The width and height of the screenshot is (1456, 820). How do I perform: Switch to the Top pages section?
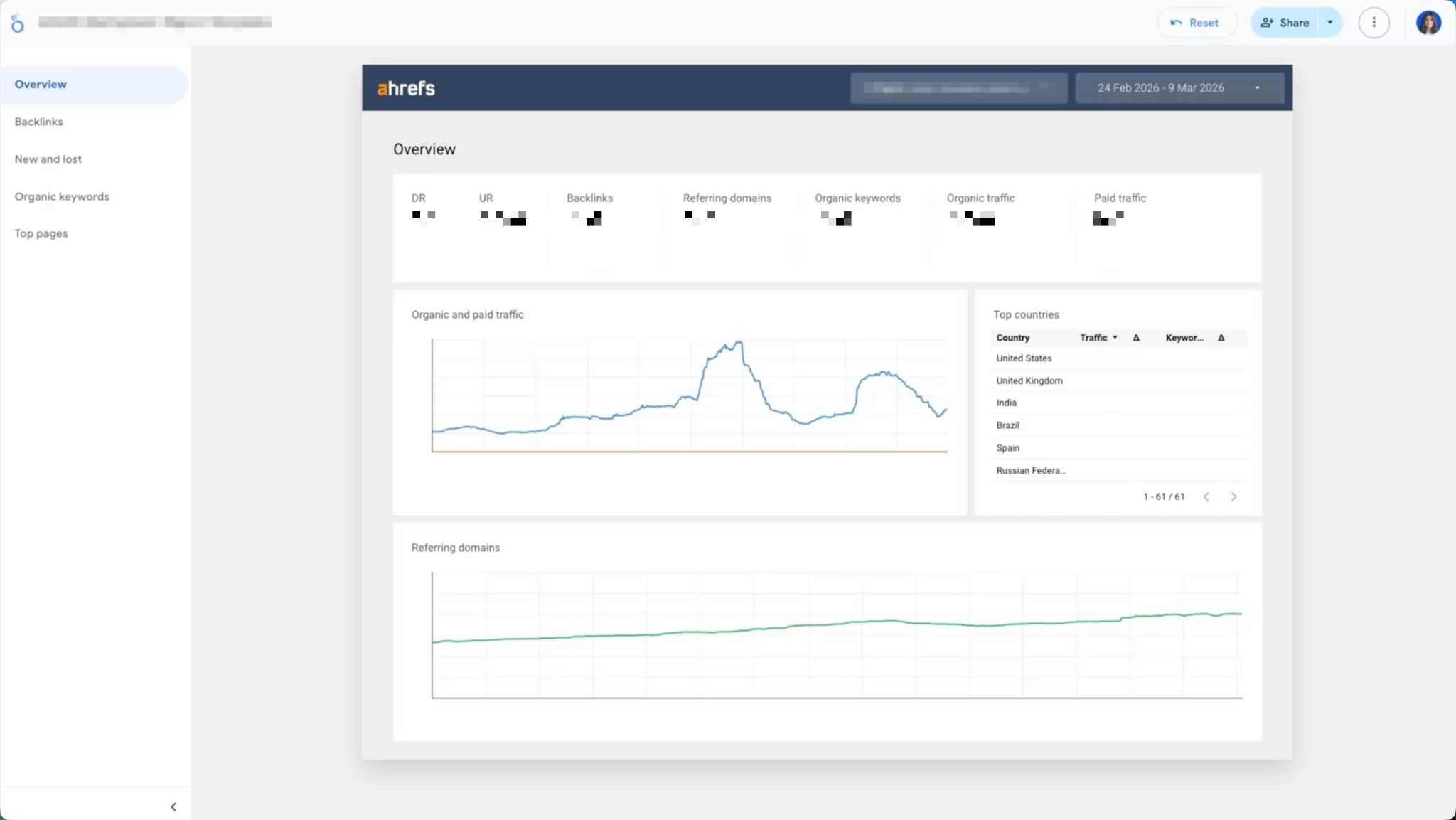(41, 233)
